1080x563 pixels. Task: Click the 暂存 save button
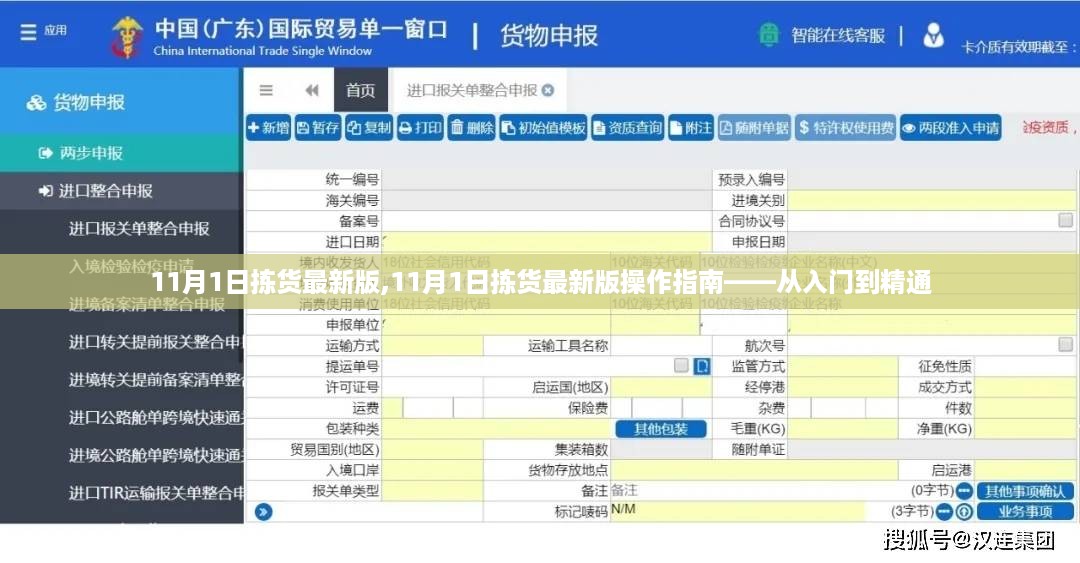(x=318, y=127)
